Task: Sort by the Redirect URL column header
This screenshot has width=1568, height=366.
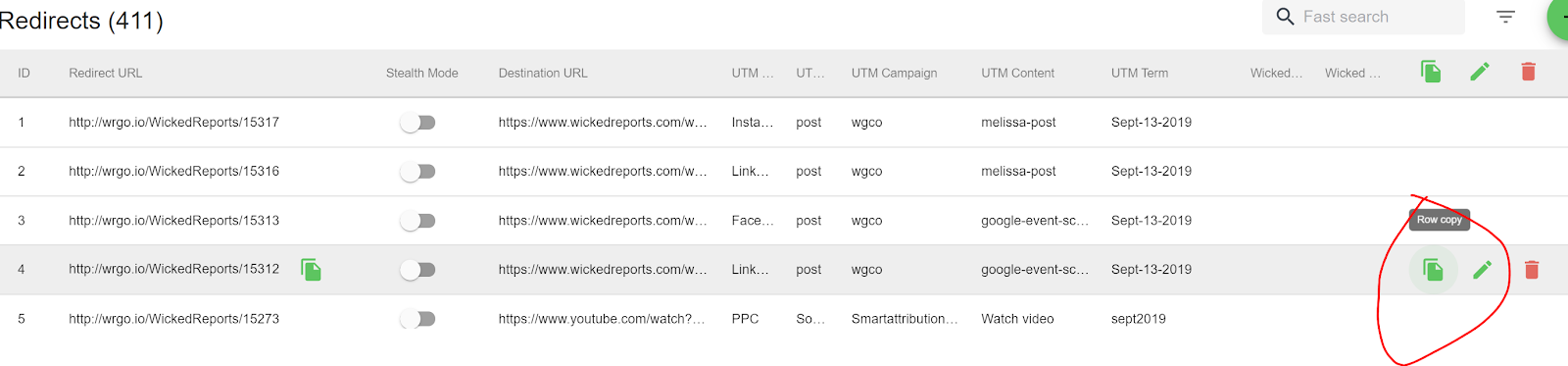Action: 105,73
